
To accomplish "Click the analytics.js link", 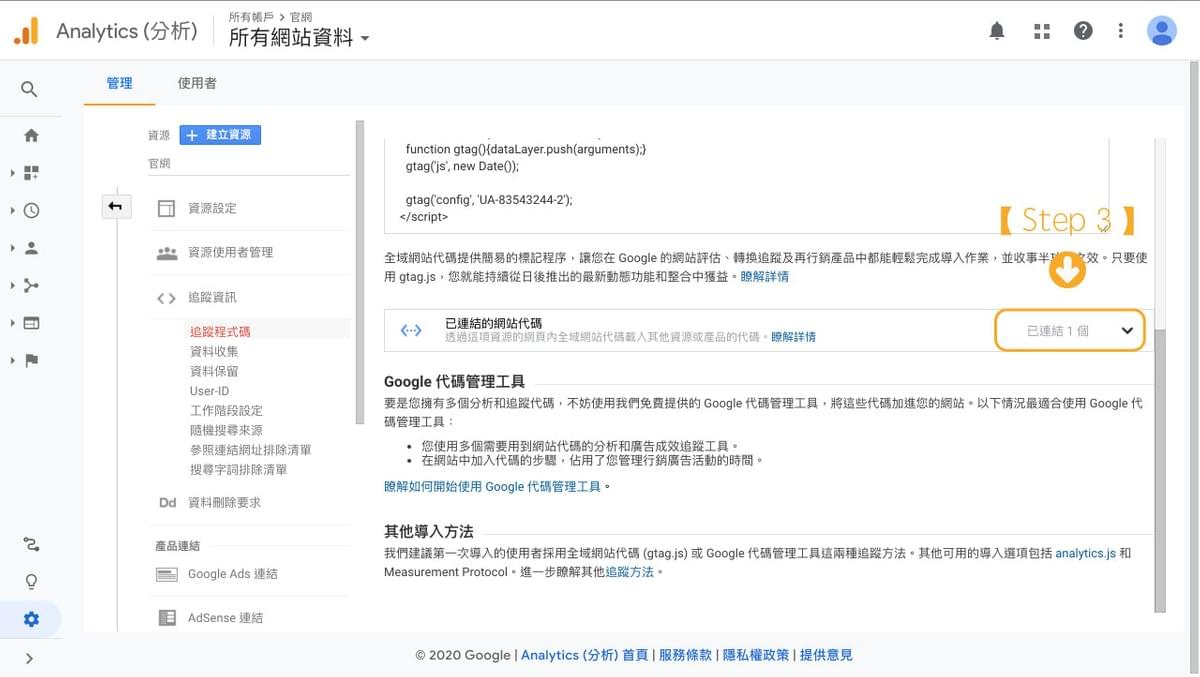I will pyautogui.click(x=1085, y=553).
